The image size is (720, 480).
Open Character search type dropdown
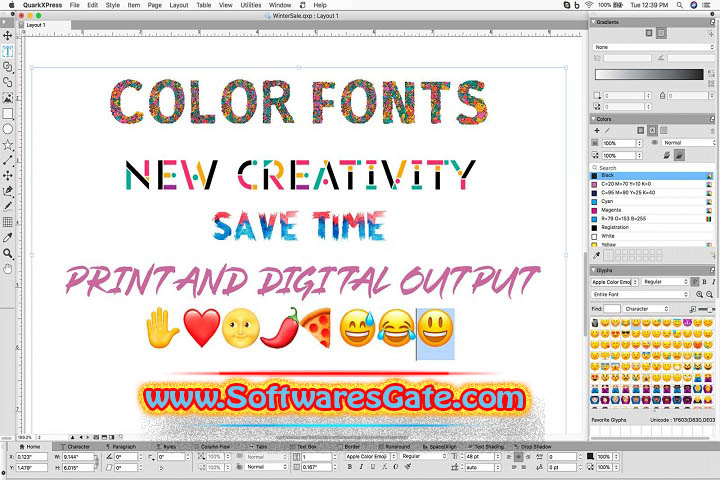pyautogui.click(x=647, y=309)
